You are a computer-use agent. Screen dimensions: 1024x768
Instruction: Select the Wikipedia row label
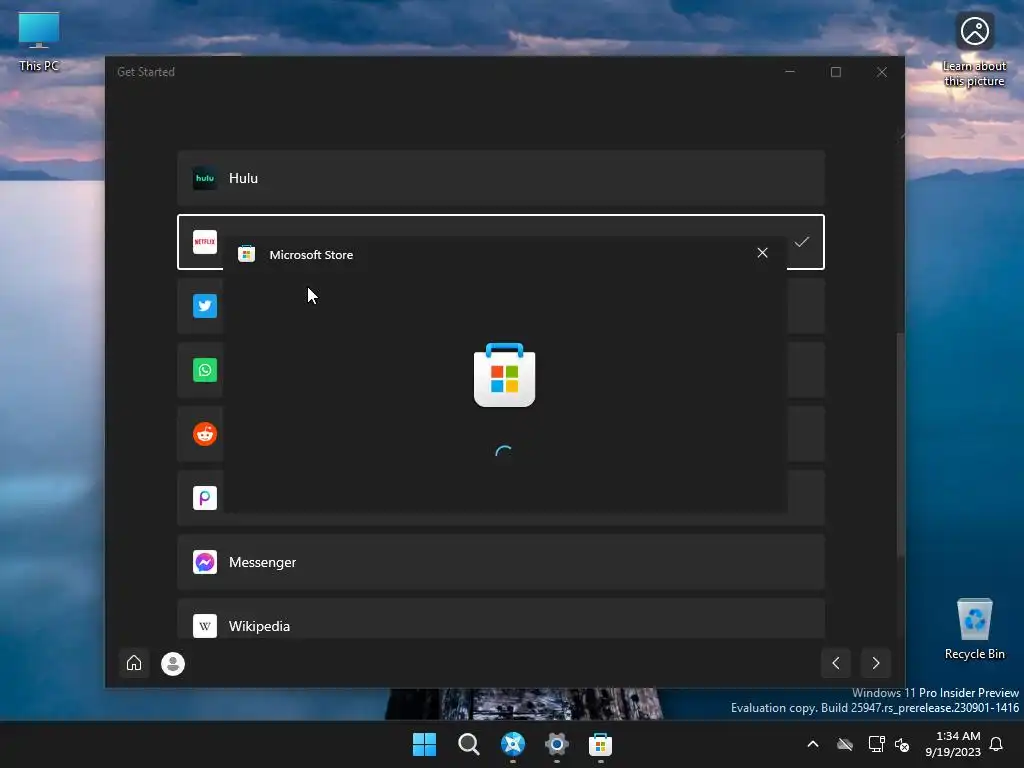pyautogui.click(x=259, y=626)
